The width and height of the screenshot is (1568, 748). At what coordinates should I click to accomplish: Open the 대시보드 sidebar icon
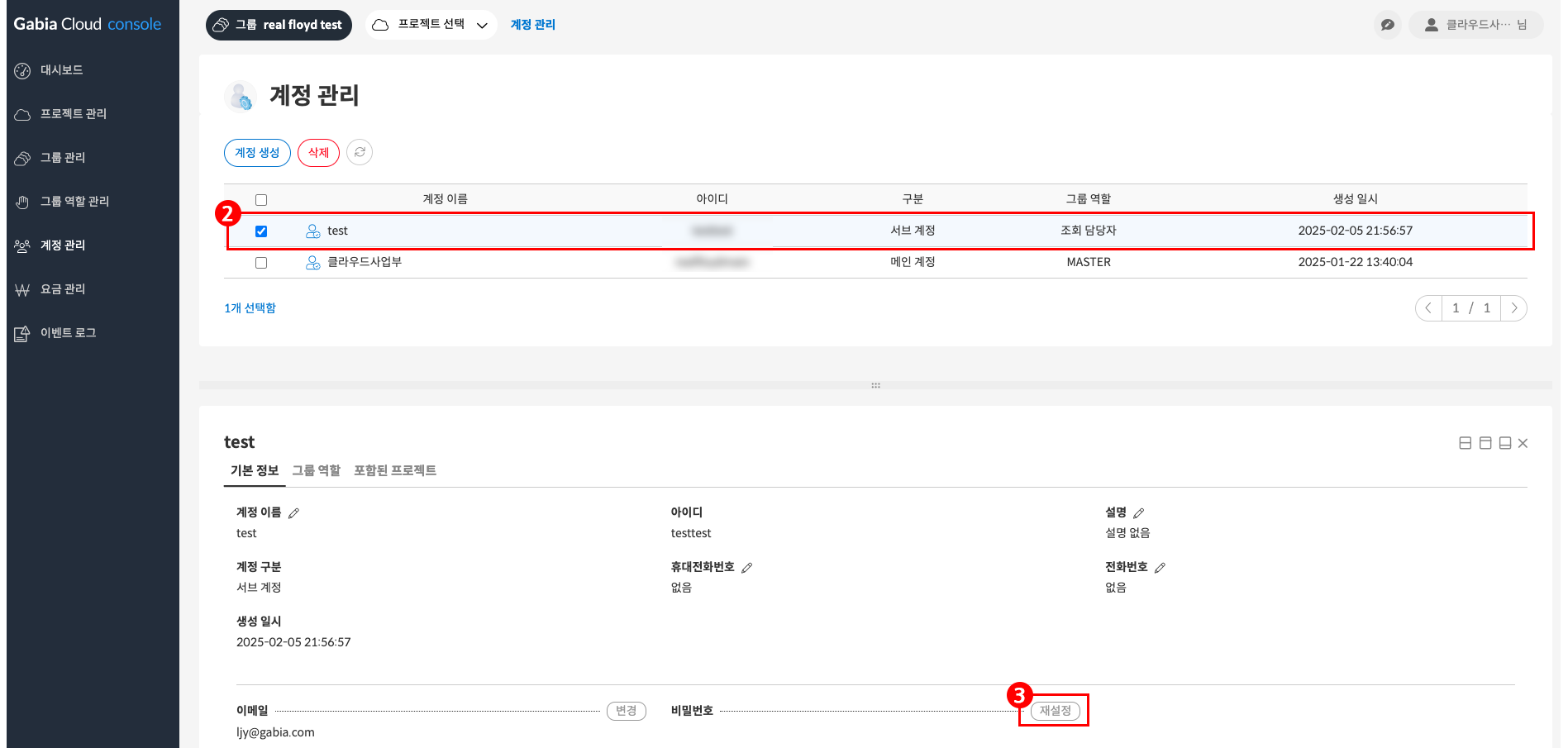[22, 69]
